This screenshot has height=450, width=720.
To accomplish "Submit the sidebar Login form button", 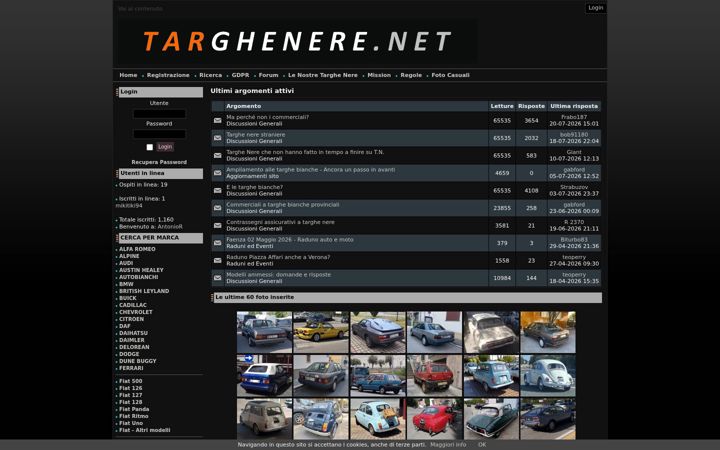I will pyautogui.click(x=165, y=147).
